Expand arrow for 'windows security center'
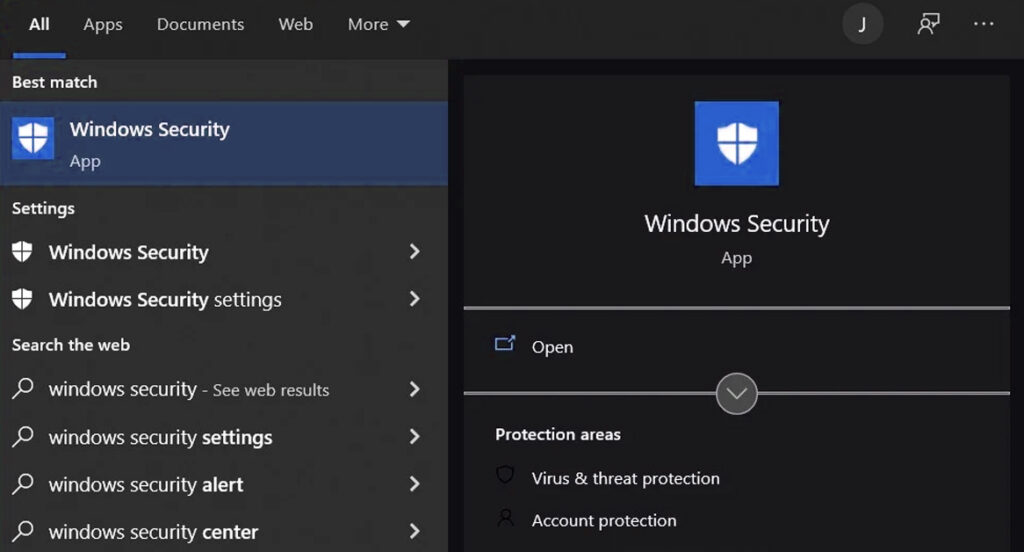This screenshot has width=1024, height=552. 414,531
